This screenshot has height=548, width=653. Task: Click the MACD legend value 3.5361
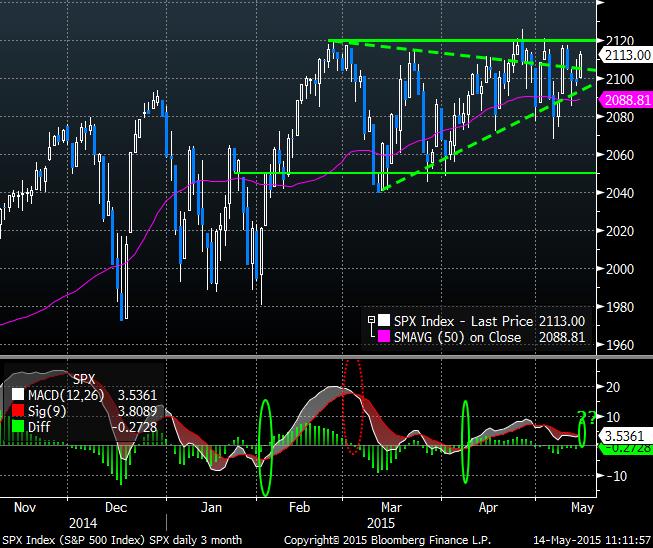[x=137, y=395]
